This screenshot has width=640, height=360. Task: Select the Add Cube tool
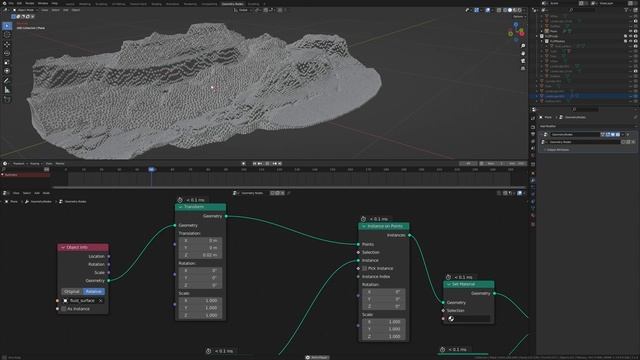[7, 99]
